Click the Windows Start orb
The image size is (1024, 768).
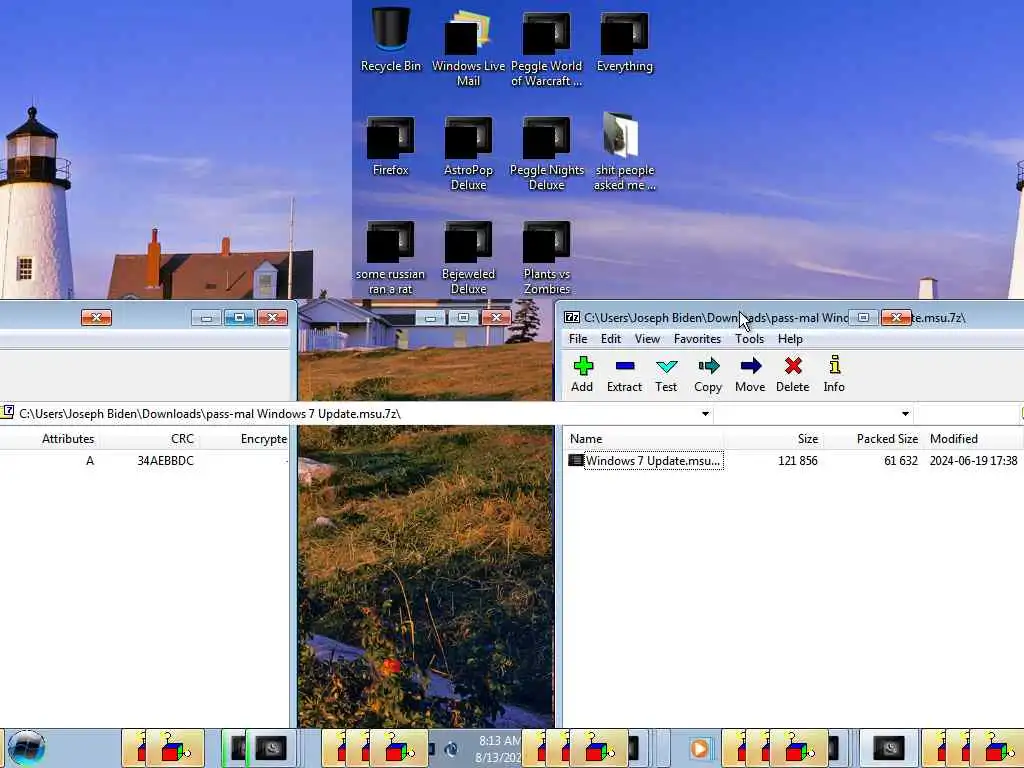(27, 748)
